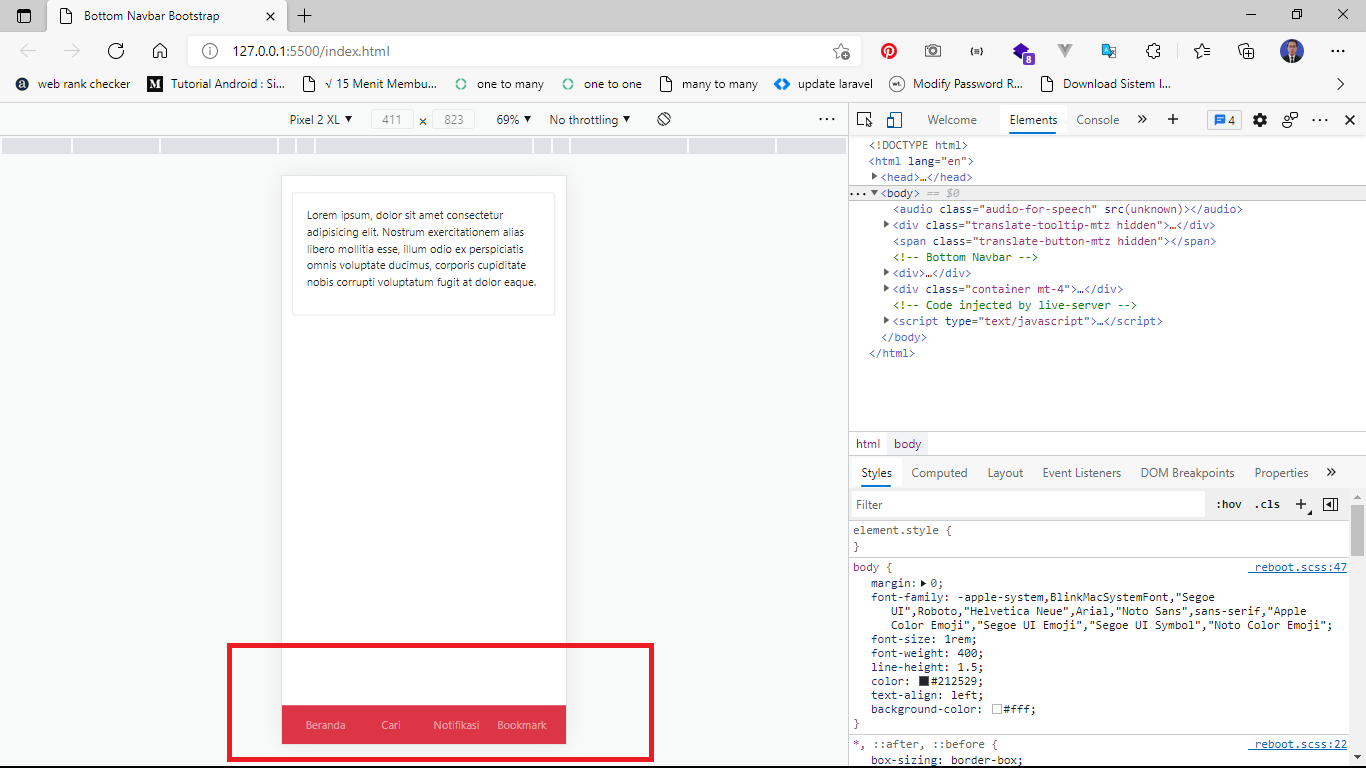Open the Pixel 2 XL device dropdown
Image resolution: width=1366 pixels, height=768 pixels.
319,118
